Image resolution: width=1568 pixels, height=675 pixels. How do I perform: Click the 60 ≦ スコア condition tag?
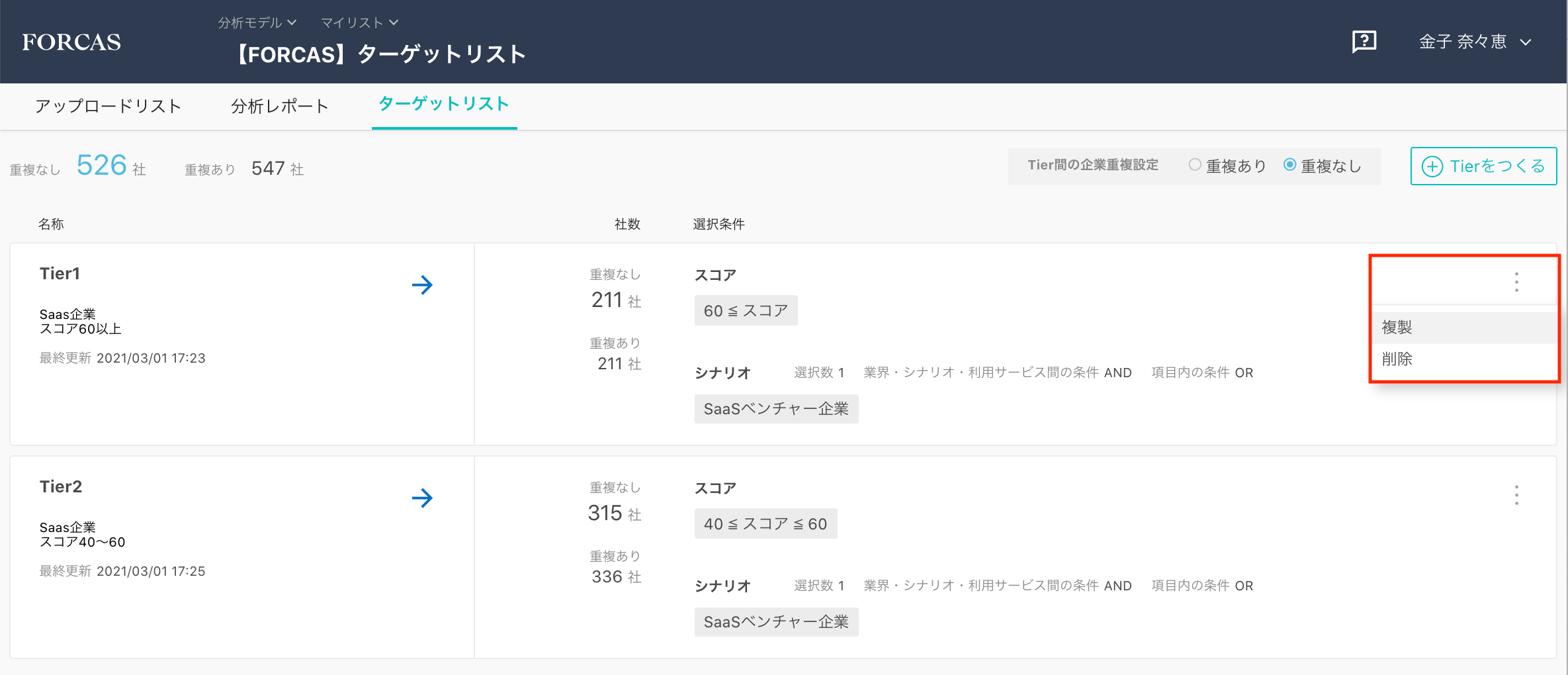pyautogui.click(x=746, y=310)
